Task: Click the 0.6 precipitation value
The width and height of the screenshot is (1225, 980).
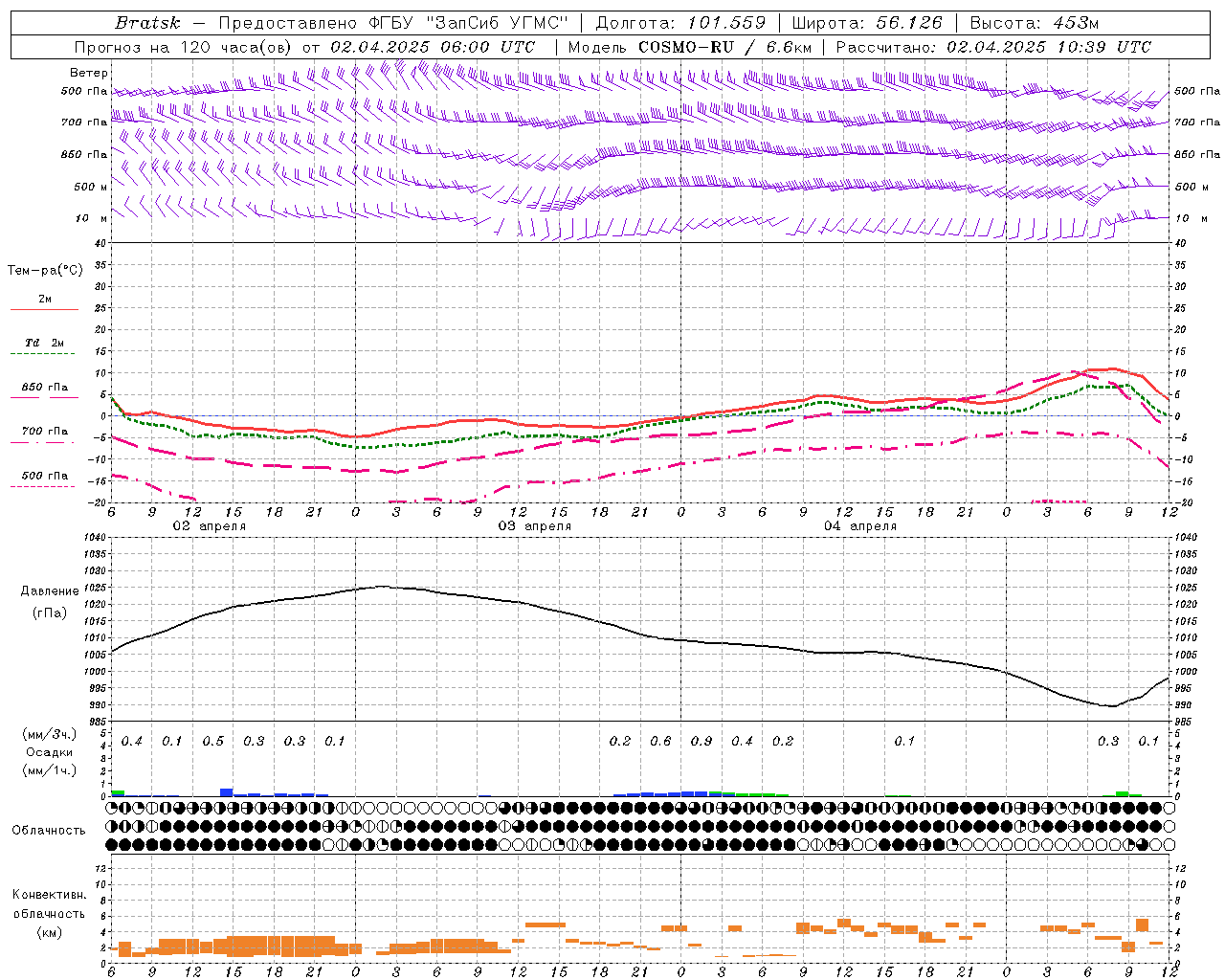Action: (x=660, y=741)
